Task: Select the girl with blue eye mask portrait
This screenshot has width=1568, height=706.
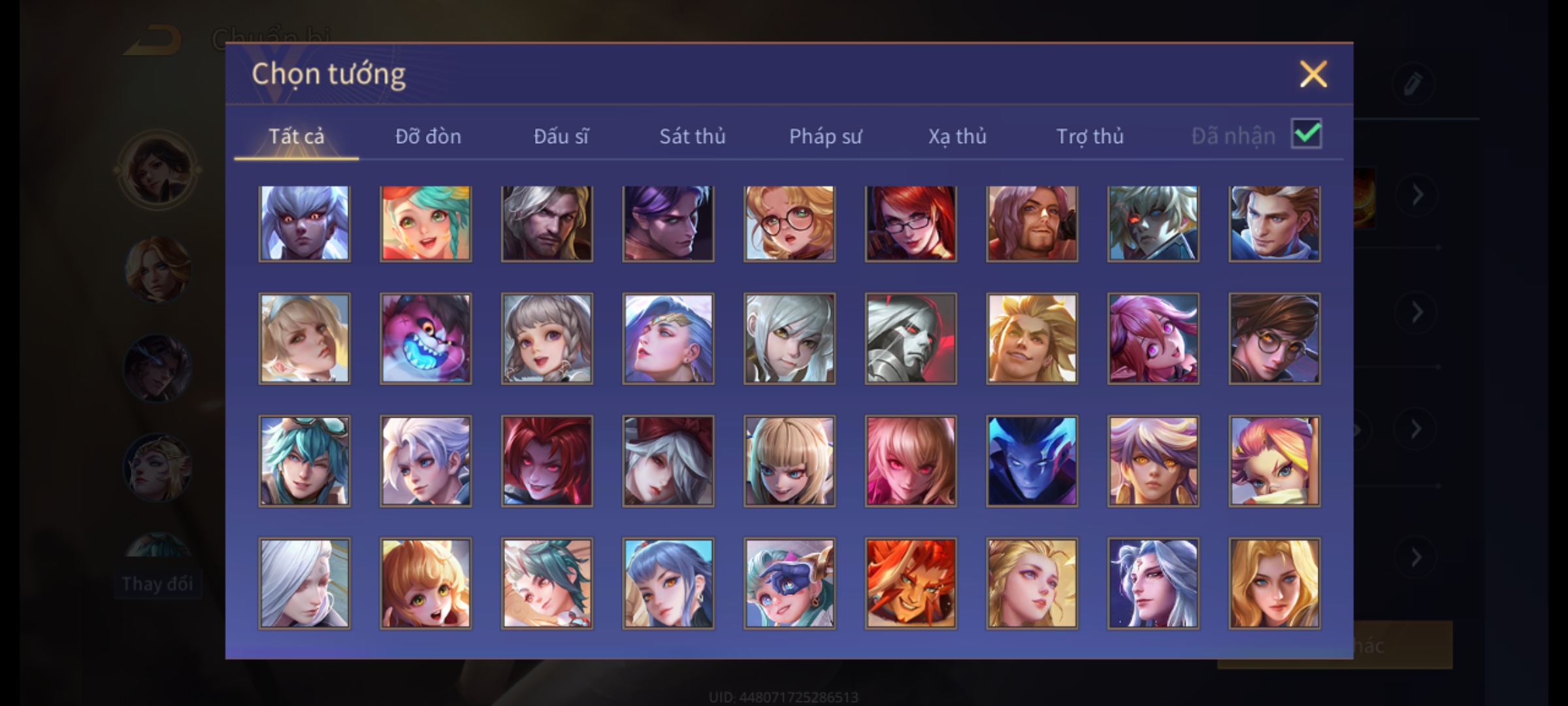Action: tap(789, 584)
